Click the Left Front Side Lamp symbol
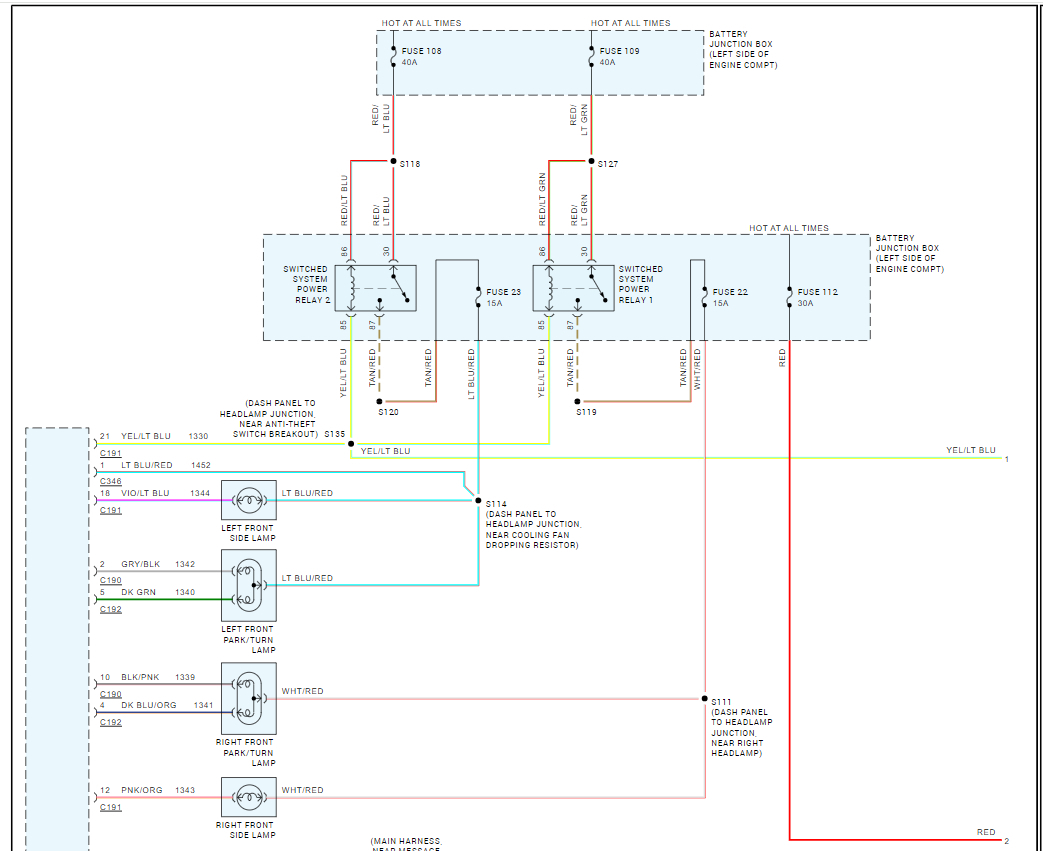Image resolution: width=1043 pixels, height=851 pixels. [249, 500]
